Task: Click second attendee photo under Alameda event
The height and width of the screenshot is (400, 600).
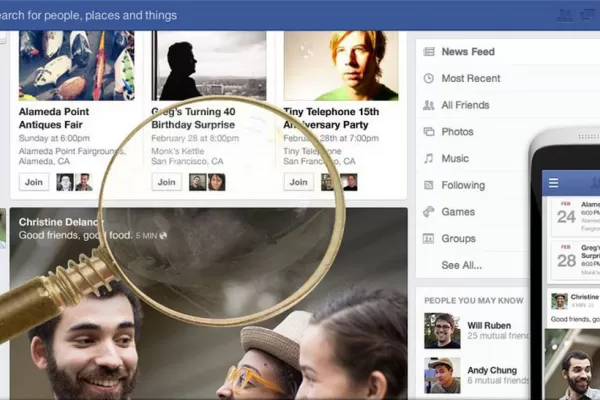Action: (x=83, y=182)
